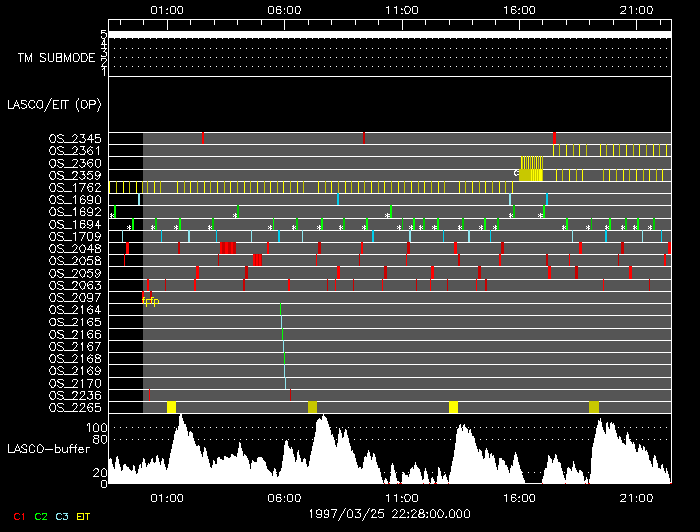
Task: Click the wide red block in OS_2058 row
Action: coord(257,260)
